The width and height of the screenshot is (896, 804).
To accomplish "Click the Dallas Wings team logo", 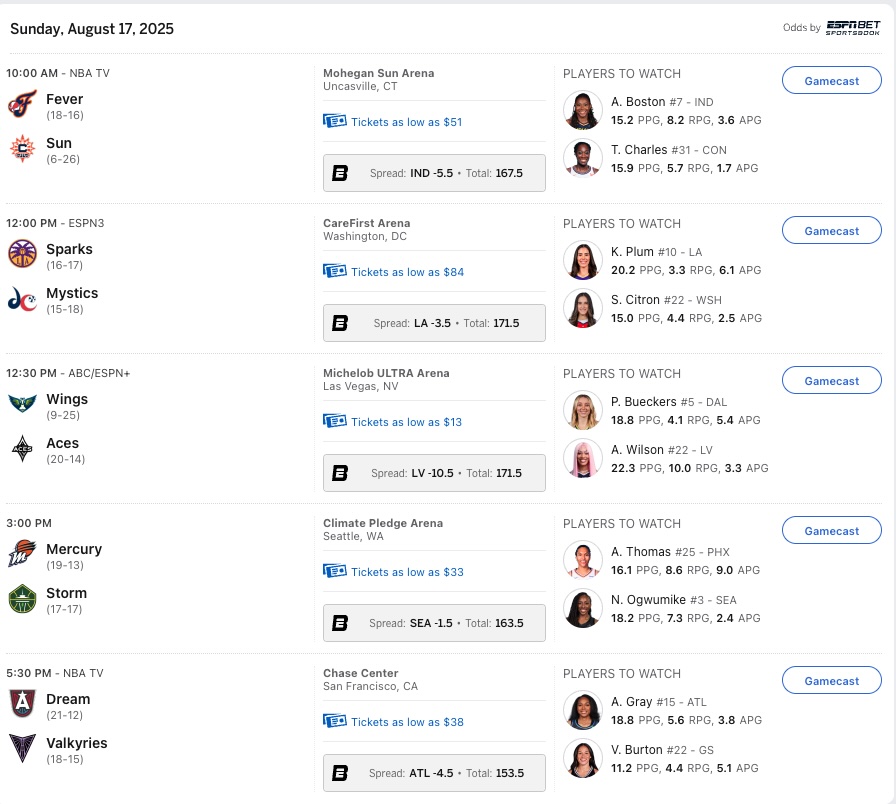I will tap(22, 403).
